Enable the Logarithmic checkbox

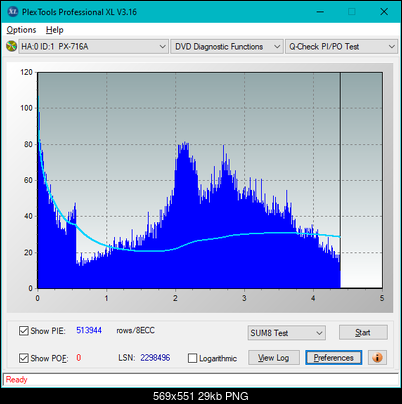click(x=192, y=358)
